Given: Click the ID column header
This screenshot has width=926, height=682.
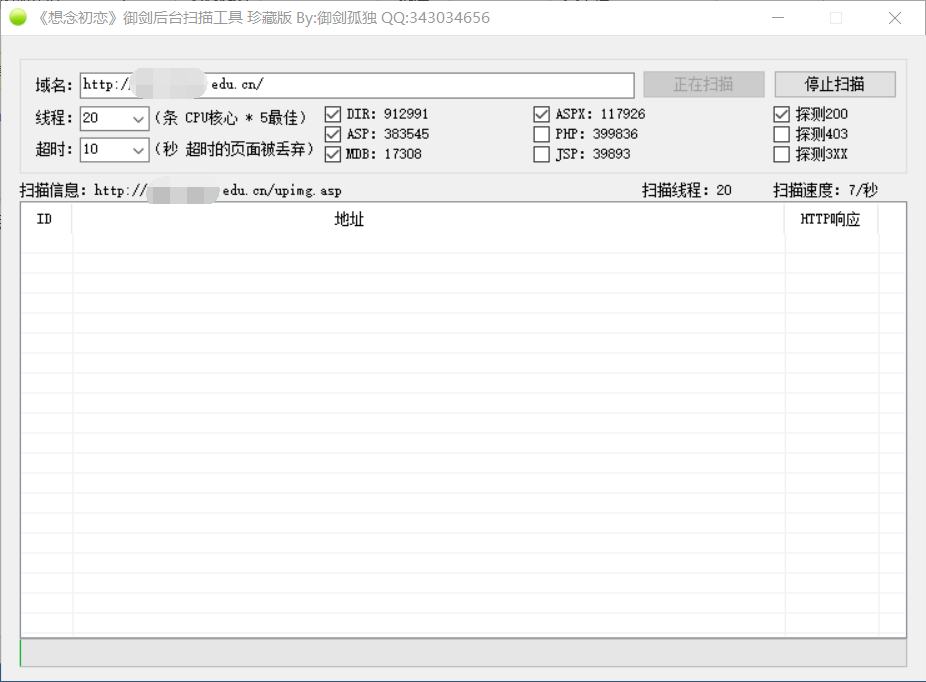Looking at the screenshot, I should coord(46,220).
